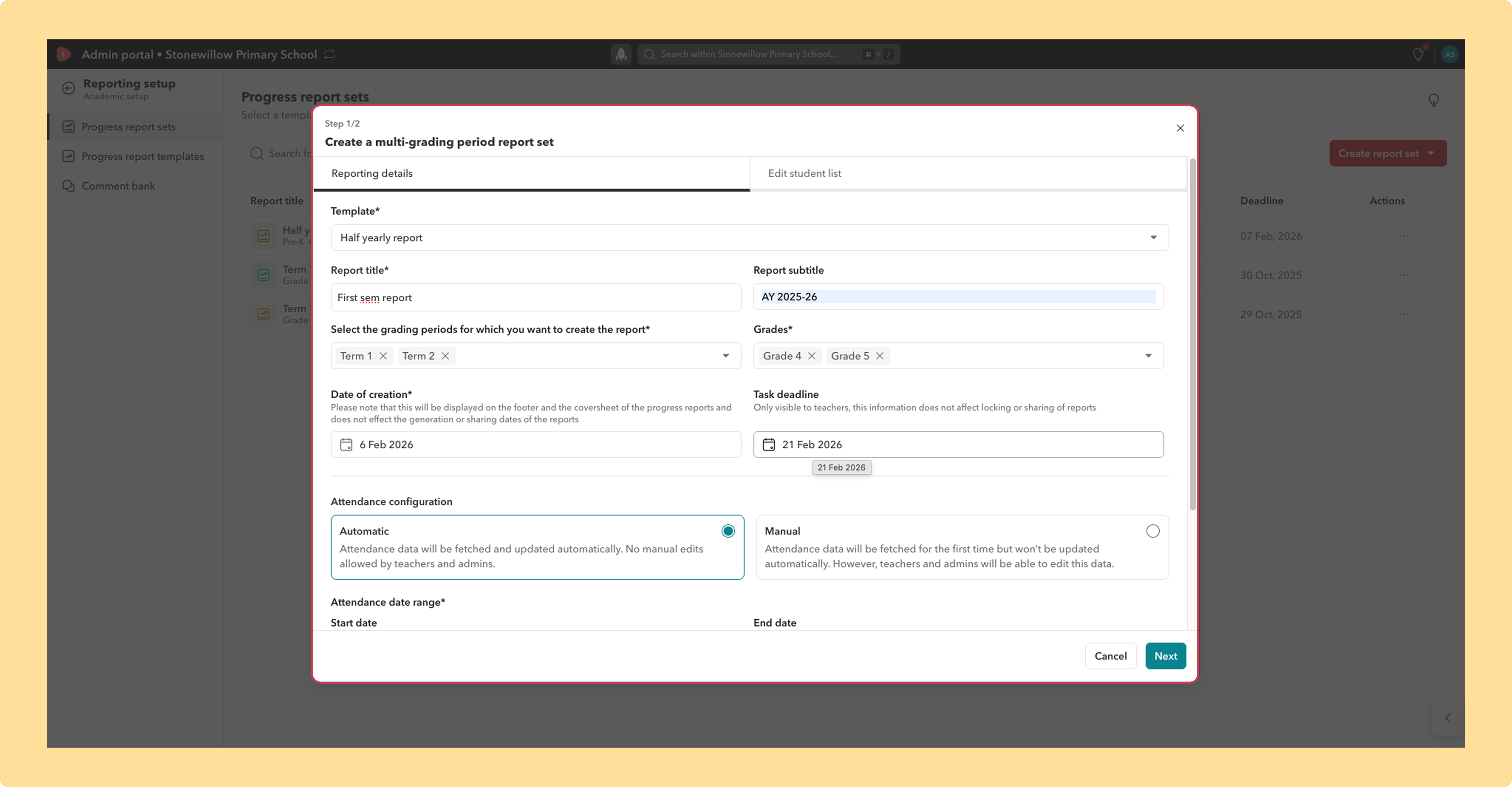This screenshot has height=787, width=1512.
Task: Click the calendar icon in Task deadline
Action: tap(769, 445)
